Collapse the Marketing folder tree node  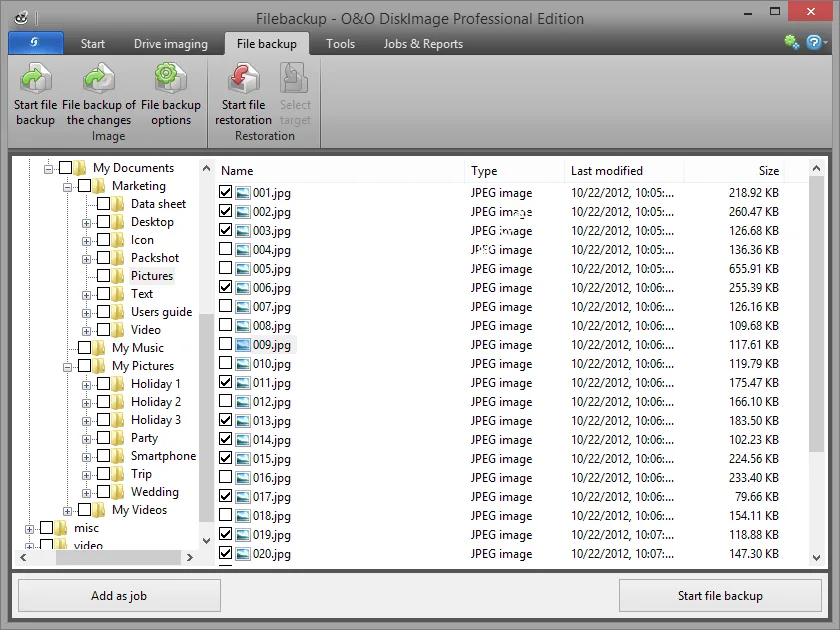tap(67, 187)
